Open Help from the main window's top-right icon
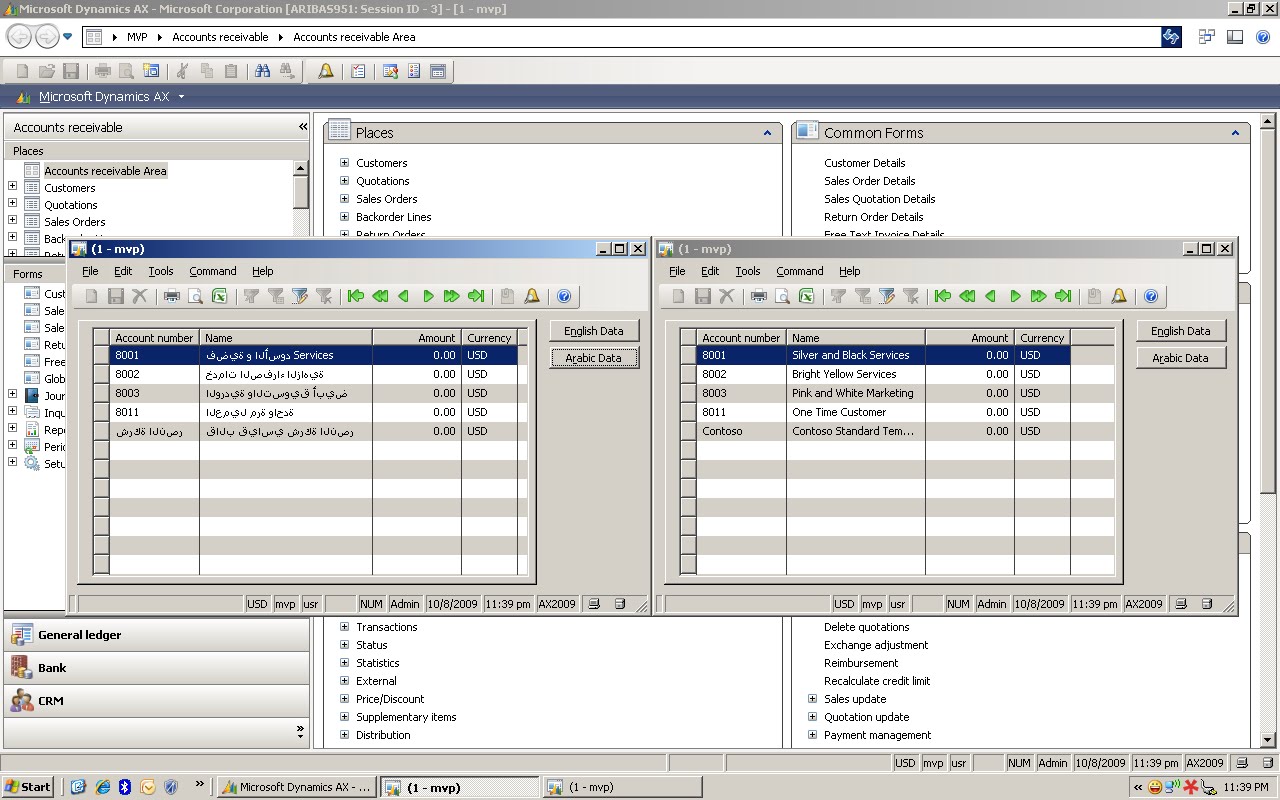This screenshot has height=800, width=1280. pyautogui.click(x=1263, y=37)
